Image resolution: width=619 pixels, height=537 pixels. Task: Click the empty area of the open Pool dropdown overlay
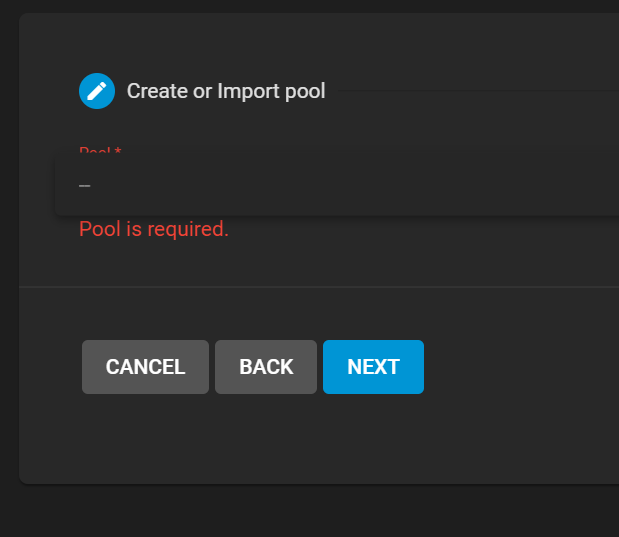pyautogui.click(x=355, y=186)
